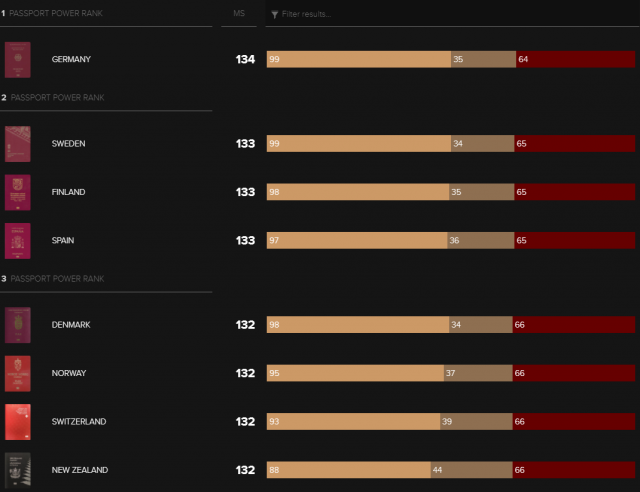Click the Germany passport icon
The width and height of the screenshot is (640, 492).
tap(18, 60)
